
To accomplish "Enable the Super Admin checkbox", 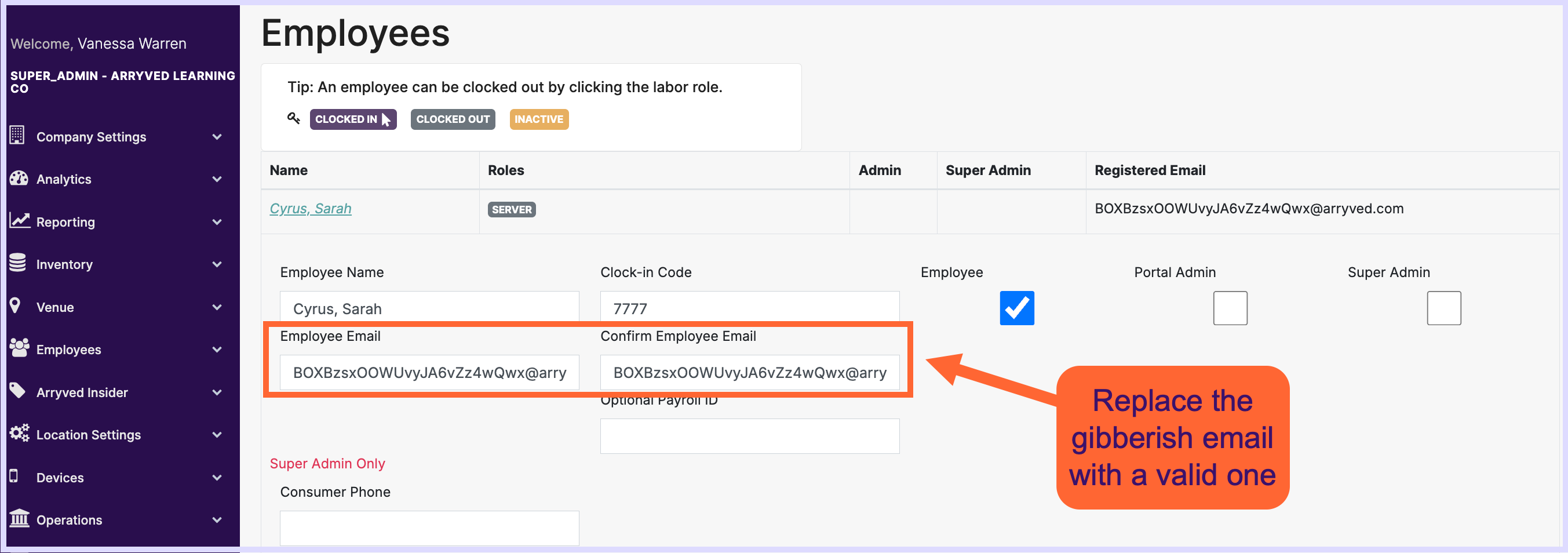I will coord(1444,308).
